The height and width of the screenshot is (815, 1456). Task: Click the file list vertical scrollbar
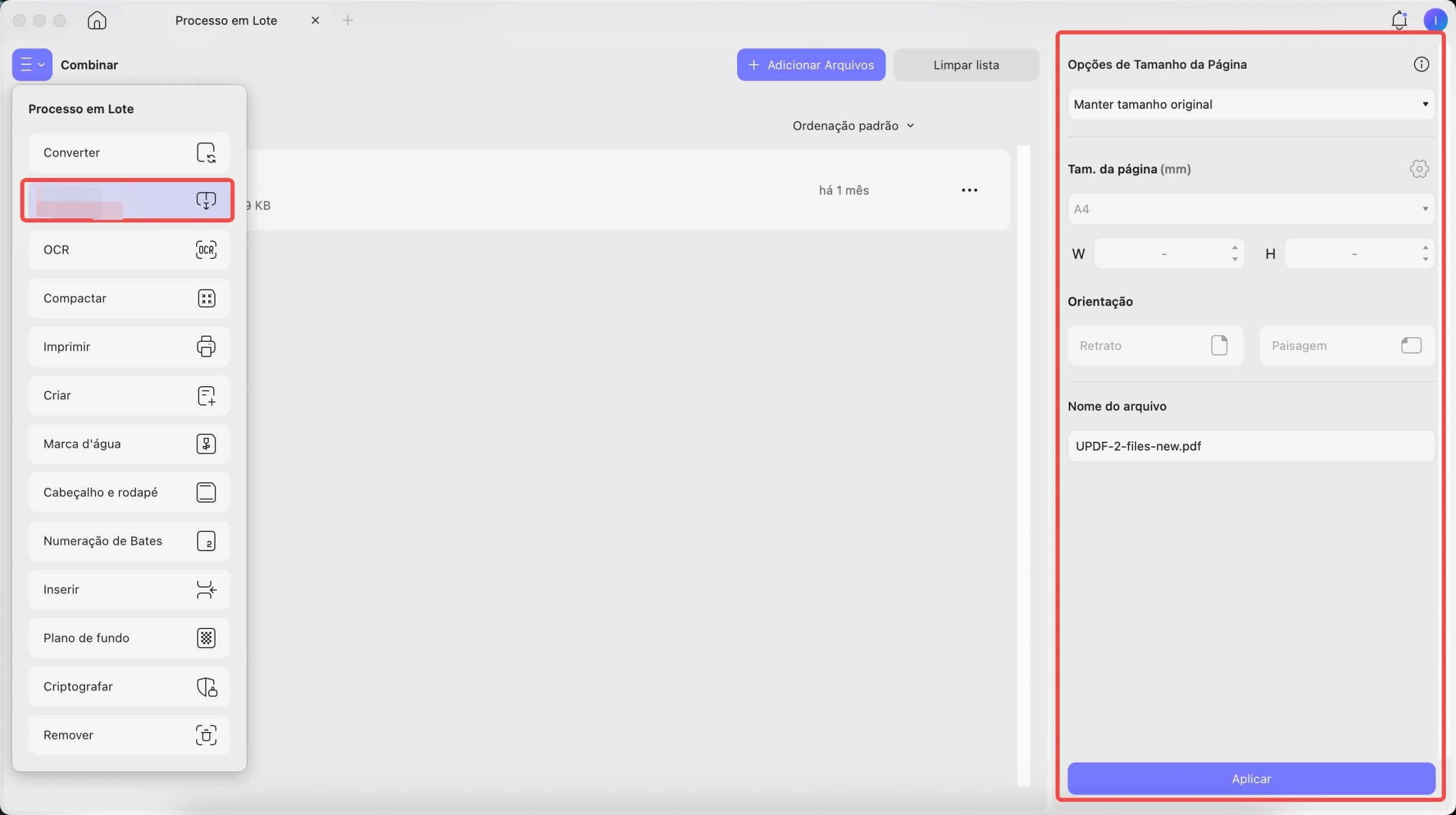tap(1024, 466)
